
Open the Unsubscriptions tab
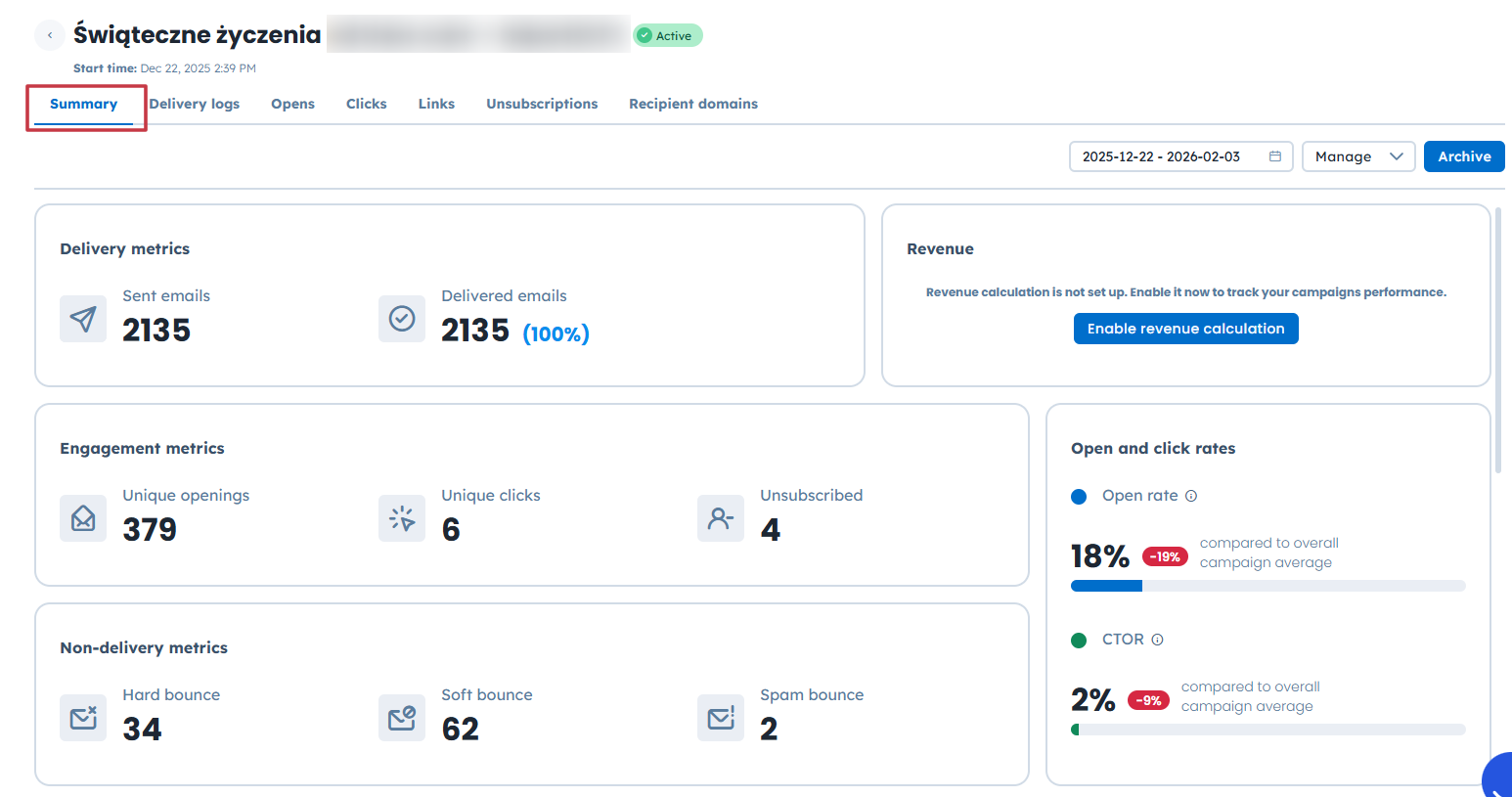542,104
